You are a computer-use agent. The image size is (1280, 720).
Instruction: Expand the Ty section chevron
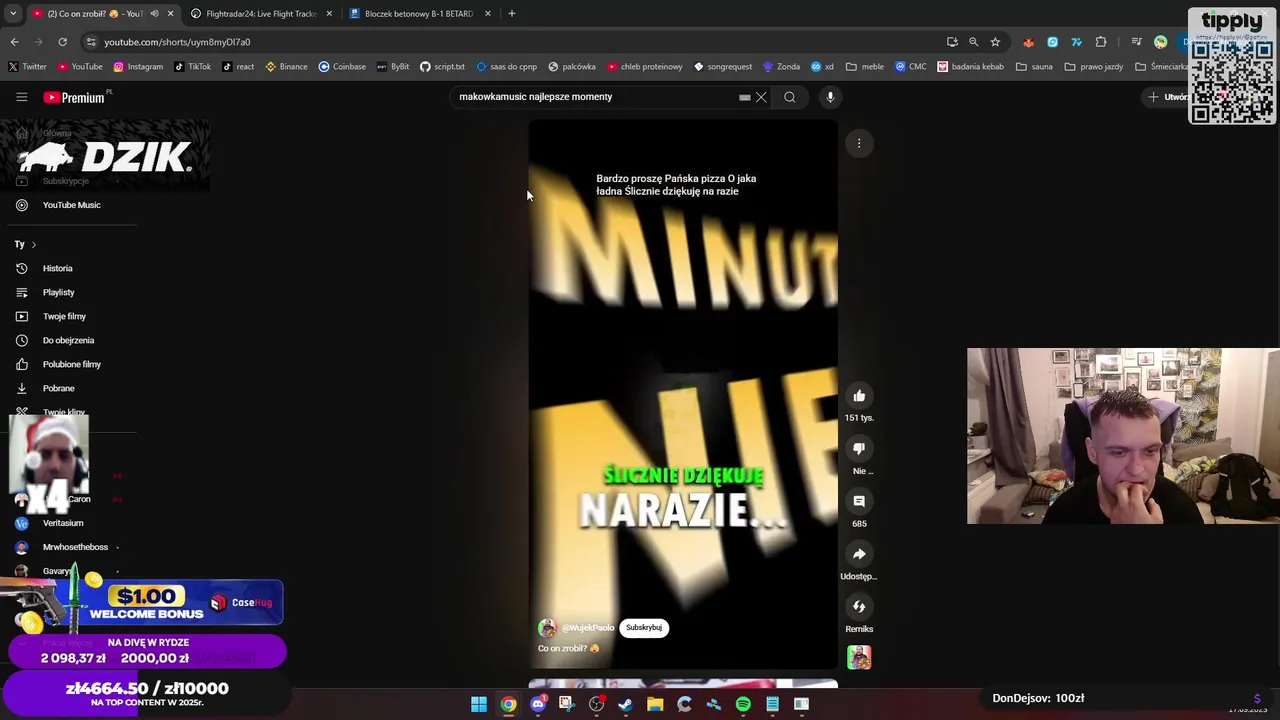click(x=33, y=244)
